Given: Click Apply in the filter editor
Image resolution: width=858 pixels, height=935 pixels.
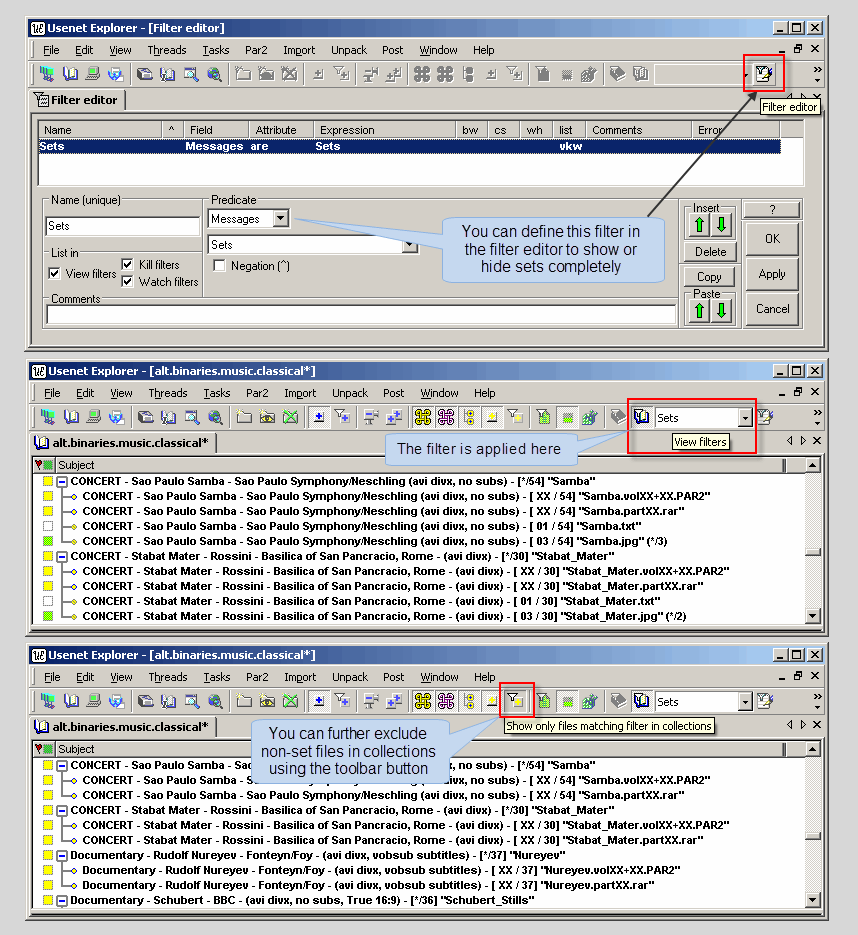Looking at the screenshot, I should 772,274.
